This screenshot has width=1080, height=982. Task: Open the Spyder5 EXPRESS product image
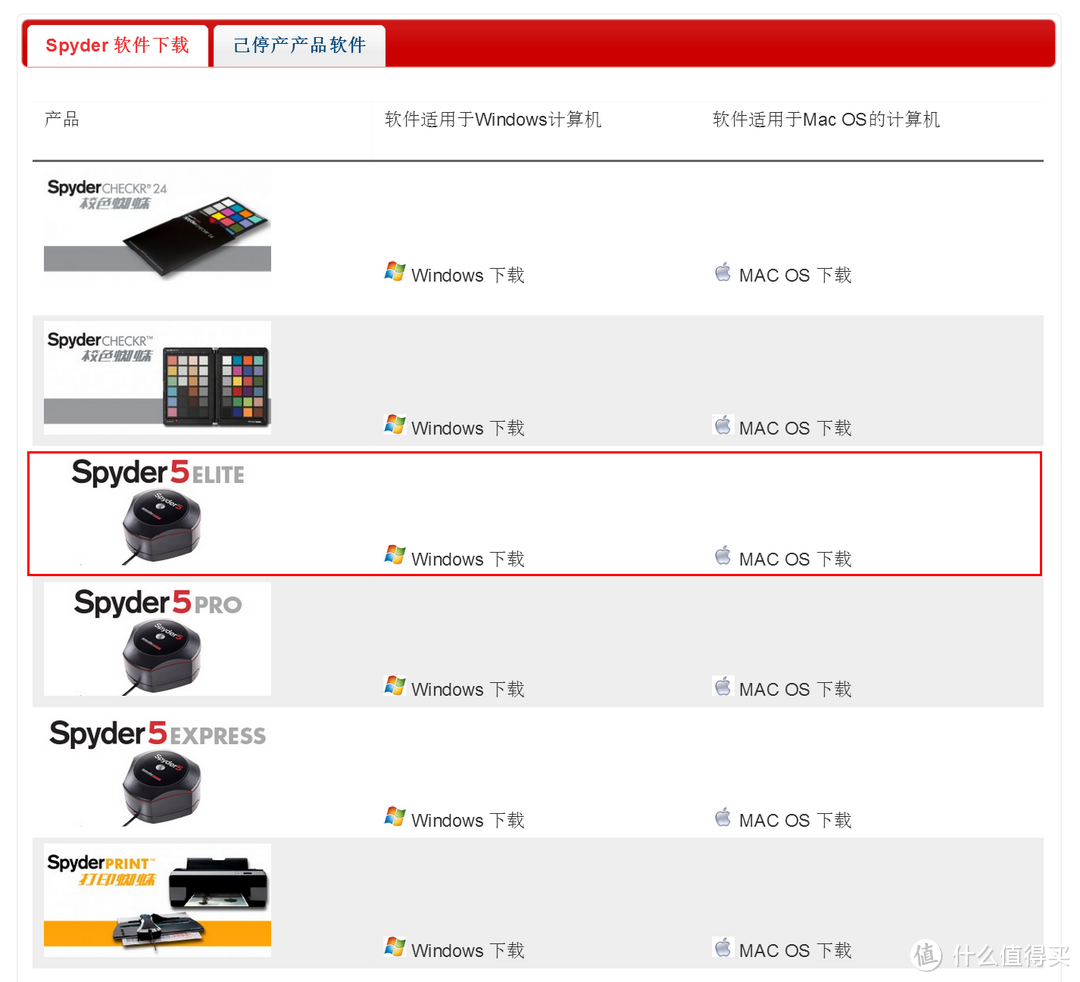point(158,770)
